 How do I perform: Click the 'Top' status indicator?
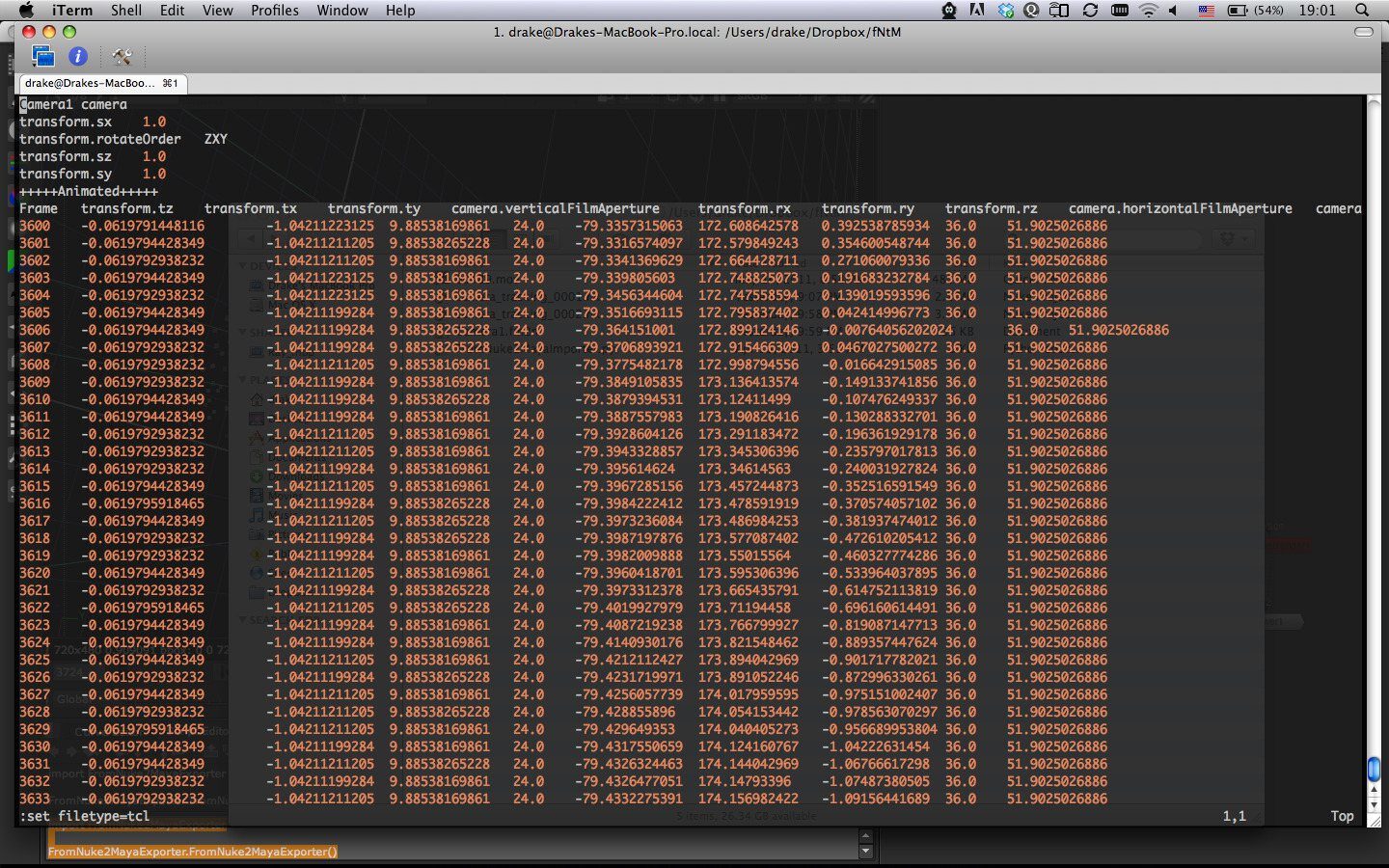1343,816
